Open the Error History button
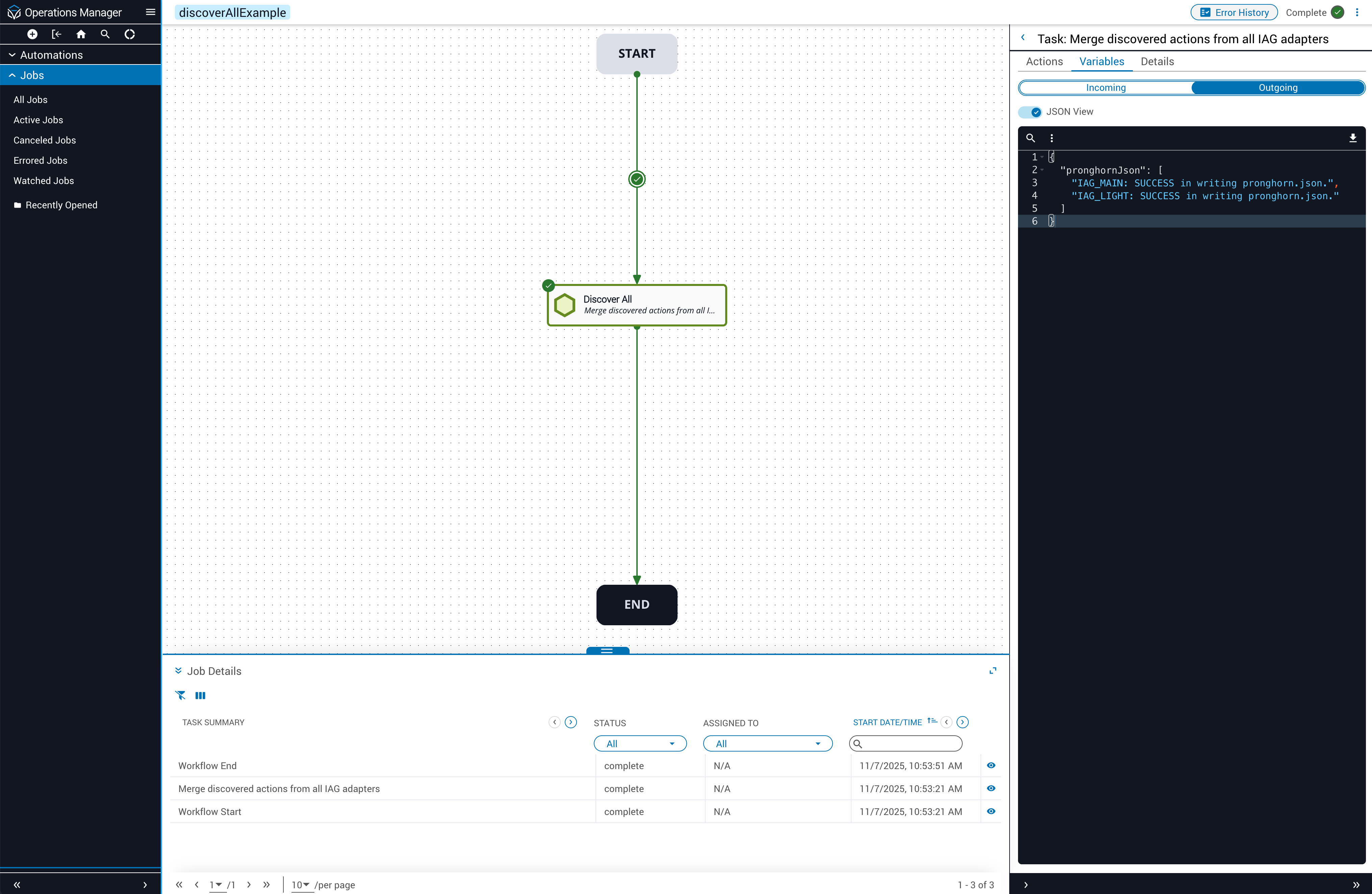Image resolution: width=1372 pixels, height=894 pixels. coord(1234,13)
